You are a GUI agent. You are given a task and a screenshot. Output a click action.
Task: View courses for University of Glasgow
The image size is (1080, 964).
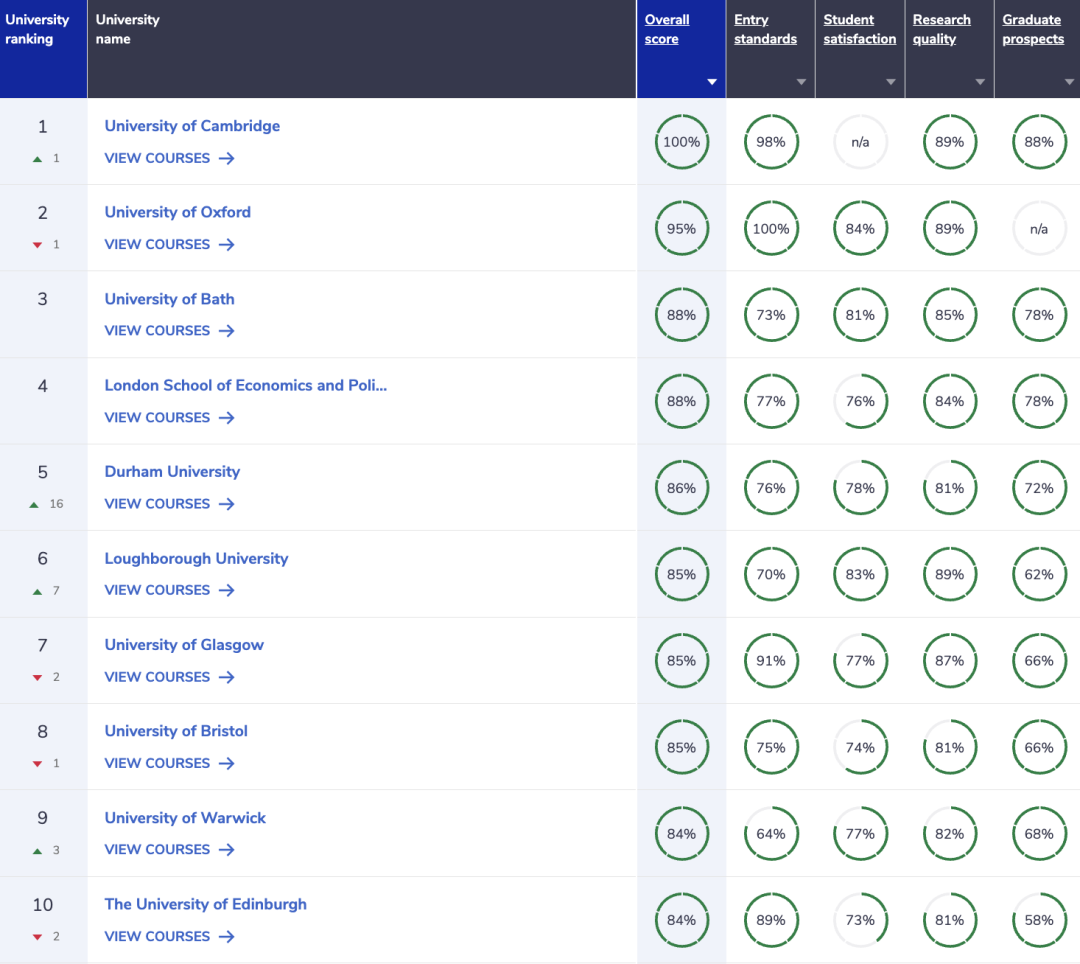[158, 677]
